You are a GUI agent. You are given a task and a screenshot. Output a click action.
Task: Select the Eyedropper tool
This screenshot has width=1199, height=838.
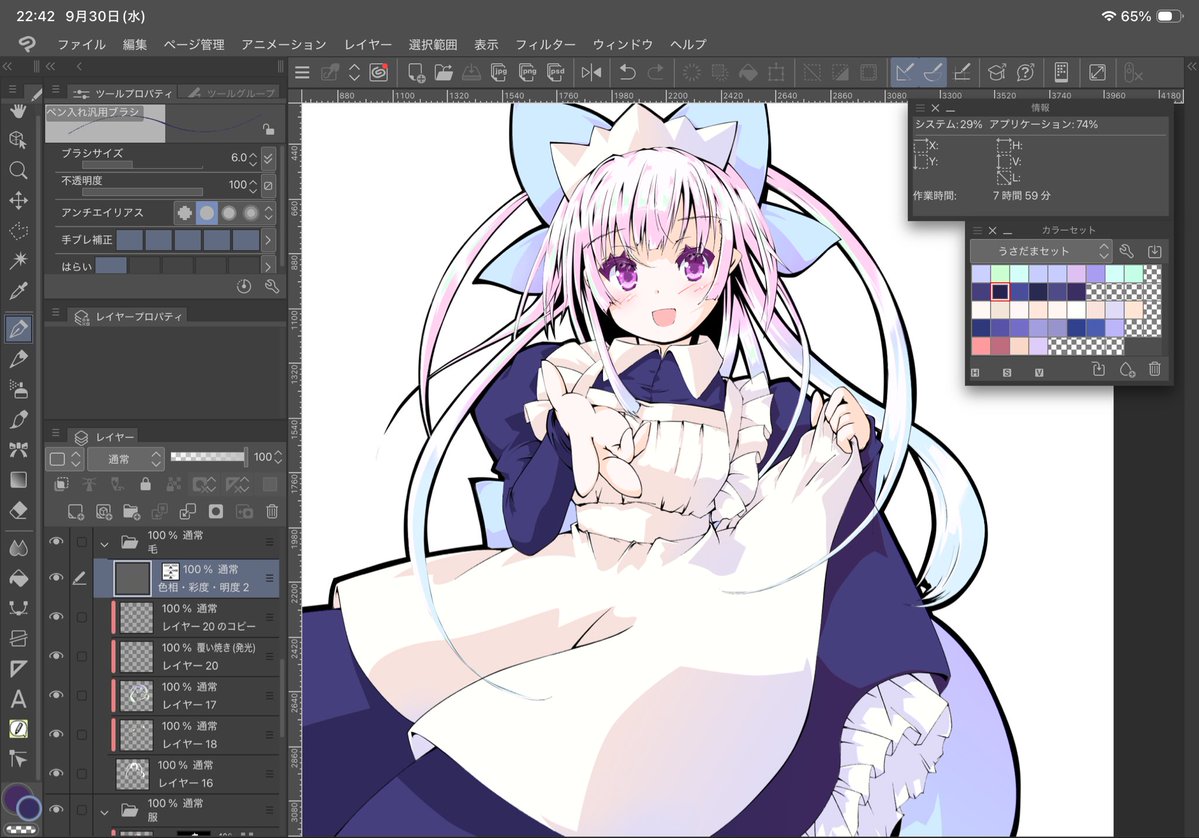[18, 291]
